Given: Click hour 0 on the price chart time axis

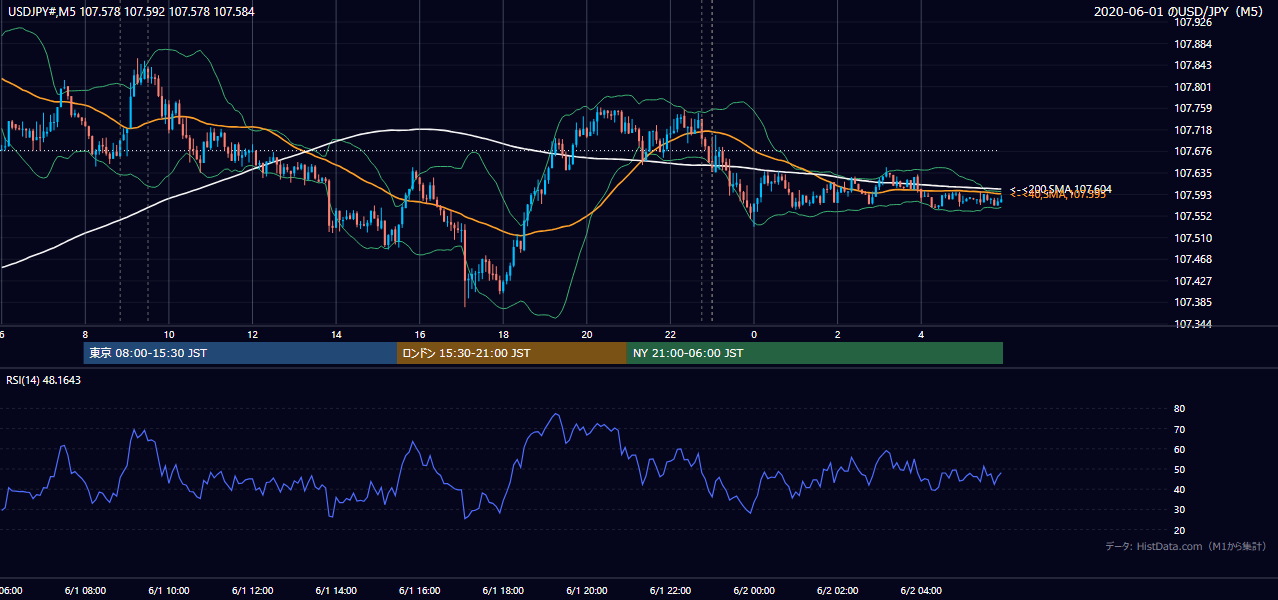Looking at the screenshot, I should point(754,334).
